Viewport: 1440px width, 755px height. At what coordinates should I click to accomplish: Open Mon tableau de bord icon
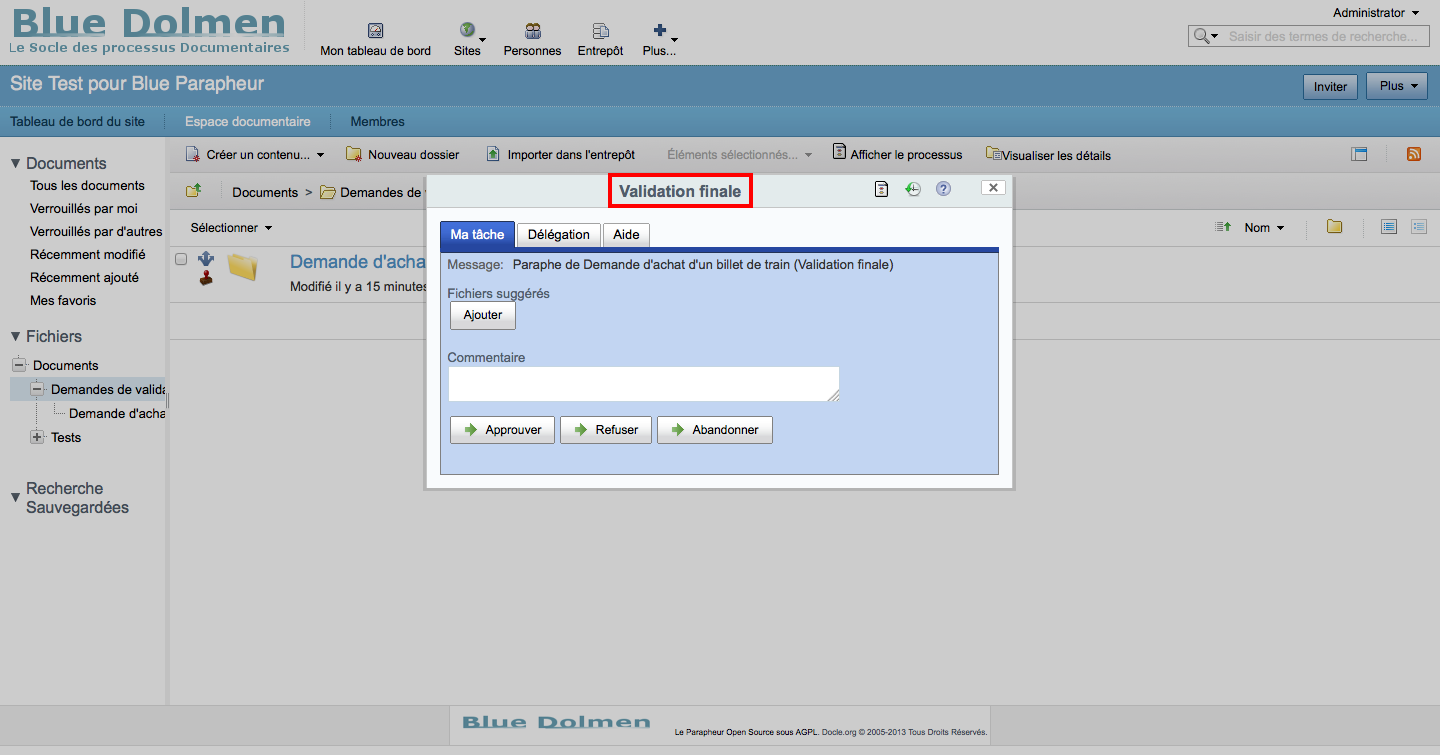tap(375, 31)
